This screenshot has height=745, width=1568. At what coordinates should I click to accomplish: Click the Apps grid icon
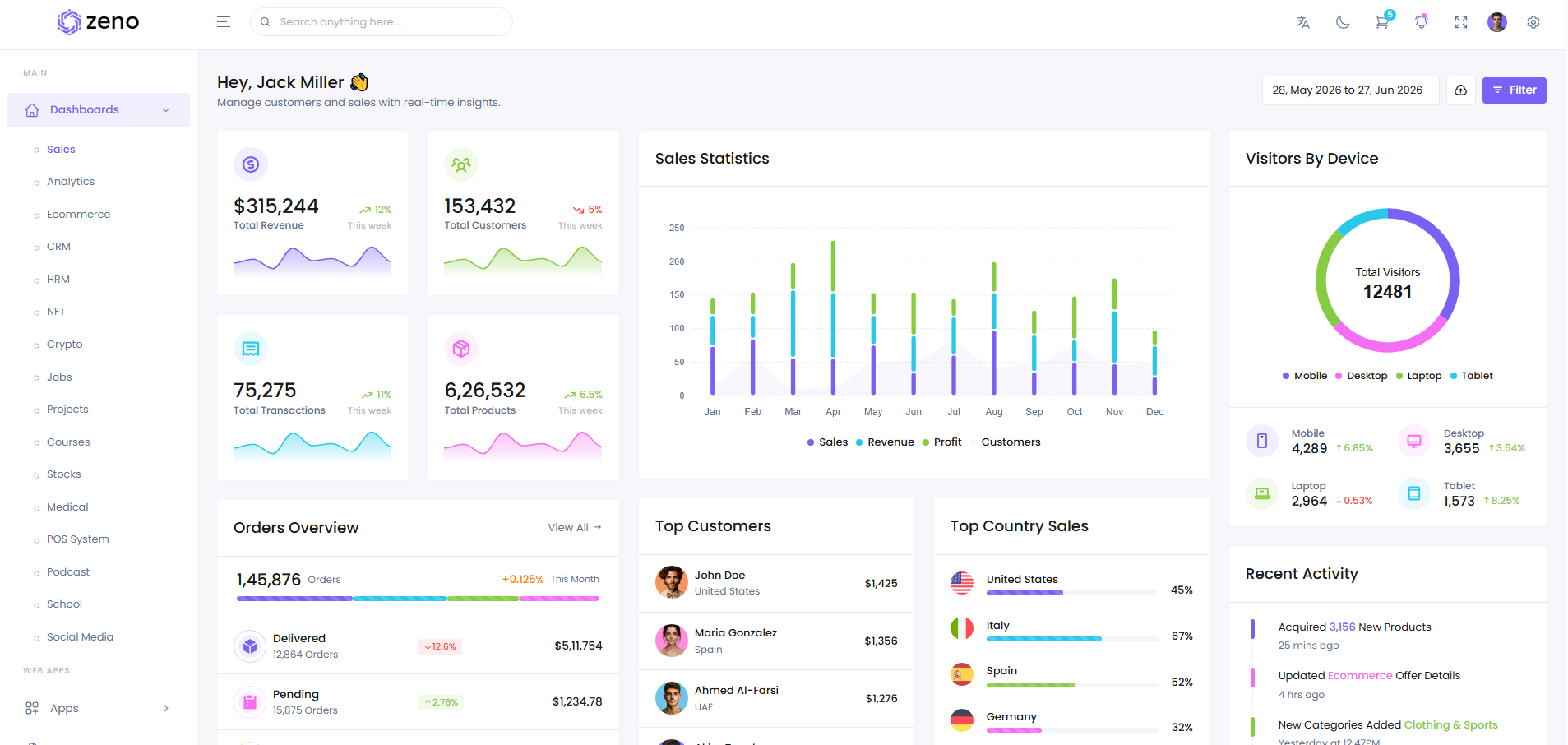tap(32, 708)
